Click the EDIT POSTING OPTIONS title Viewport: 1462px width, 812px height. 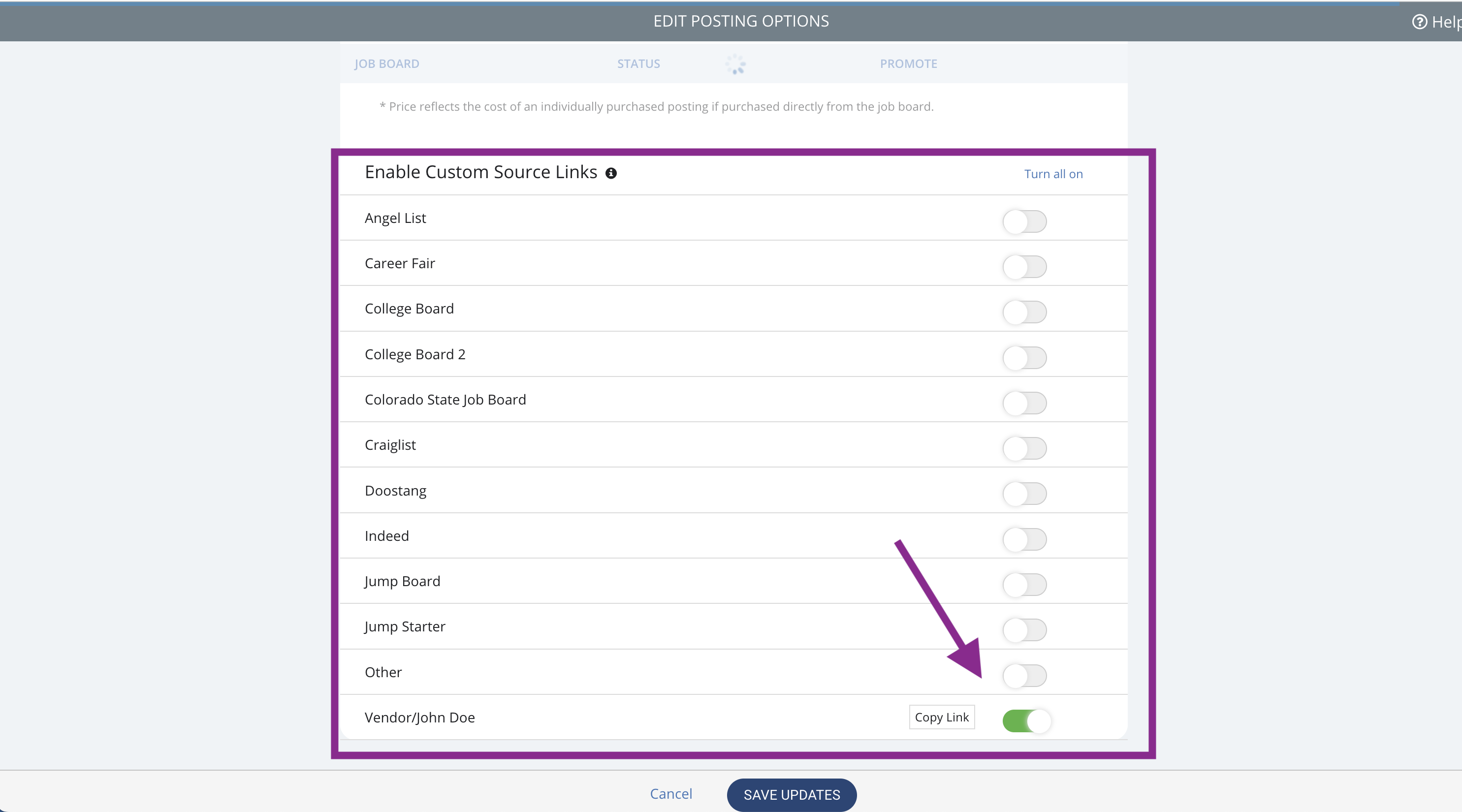(x=741, y=21)
